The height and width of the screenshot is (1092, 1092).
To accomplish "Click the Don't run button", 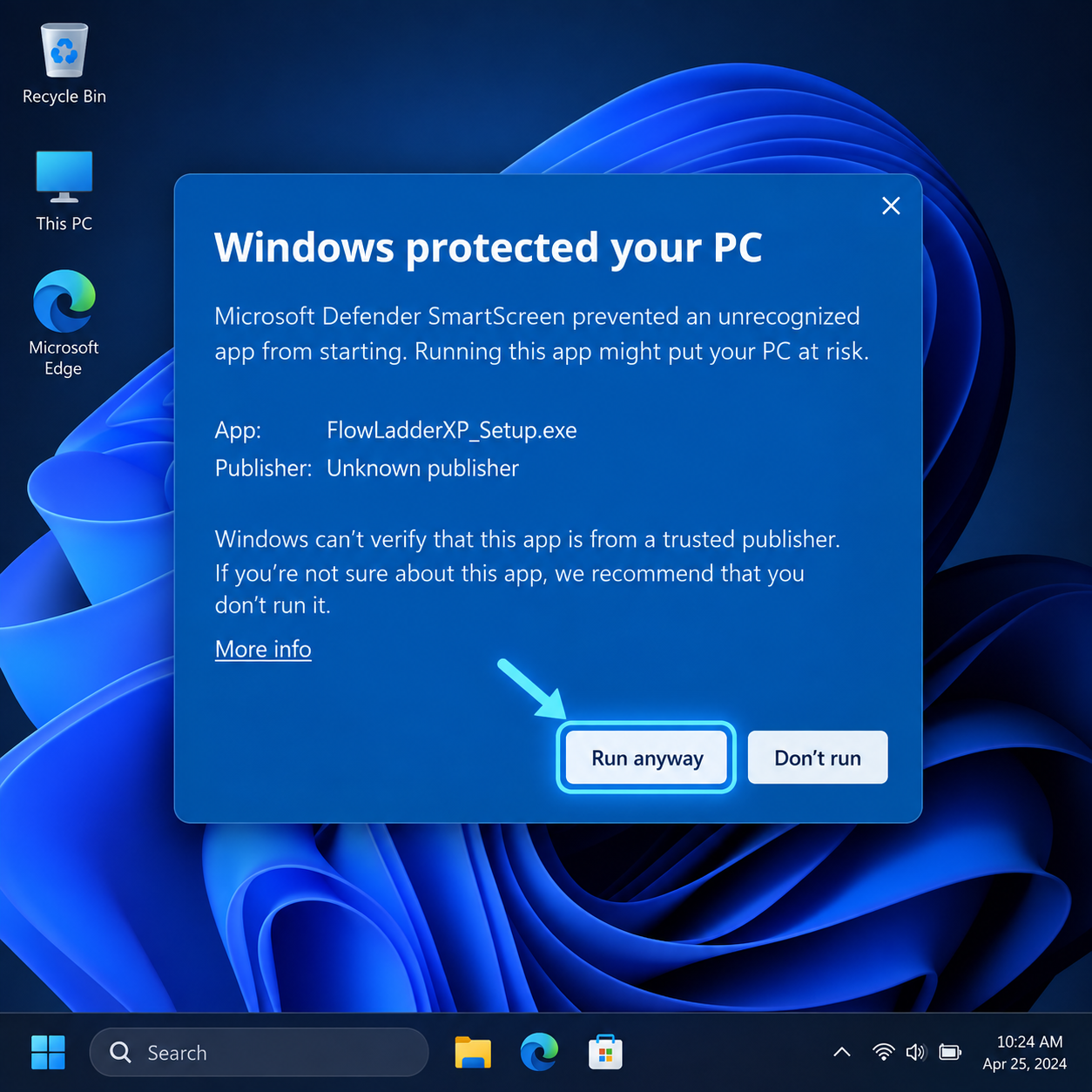I will pos(818,758).
